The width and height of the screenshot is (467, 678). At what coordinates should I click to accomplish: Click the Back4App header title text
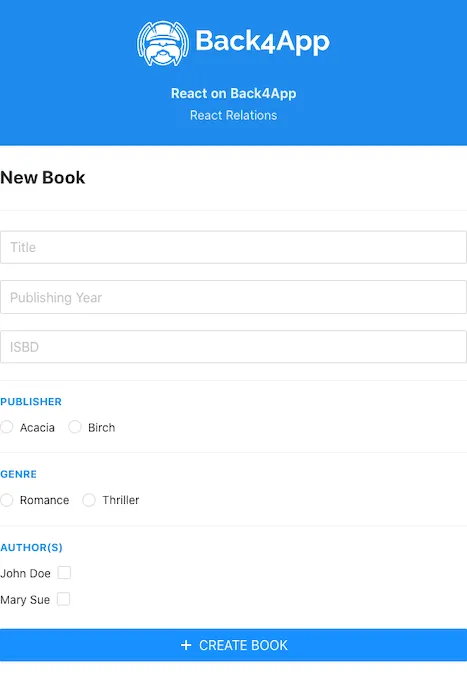coord(262,42)
